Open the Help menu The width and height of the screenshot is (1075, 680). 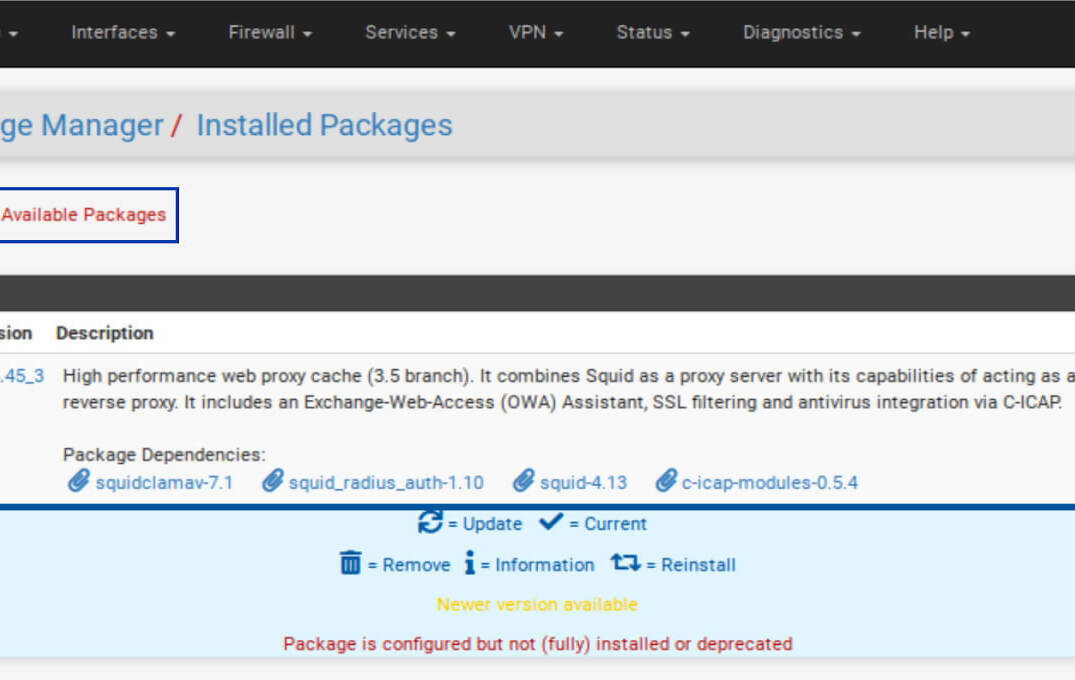tap(938, 32)
